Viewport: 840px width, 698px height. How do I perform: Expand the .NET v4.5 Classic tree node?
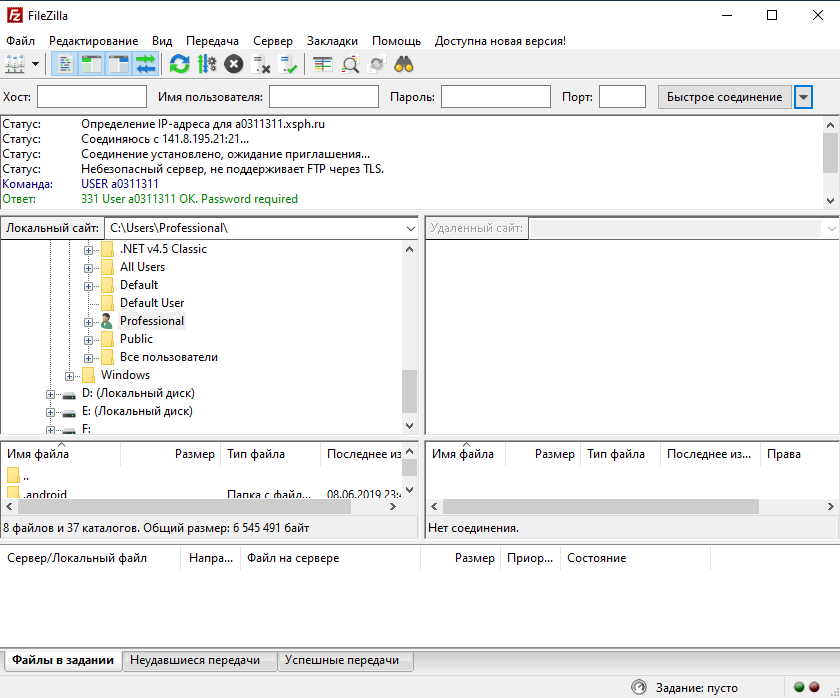tap(88, 250)
